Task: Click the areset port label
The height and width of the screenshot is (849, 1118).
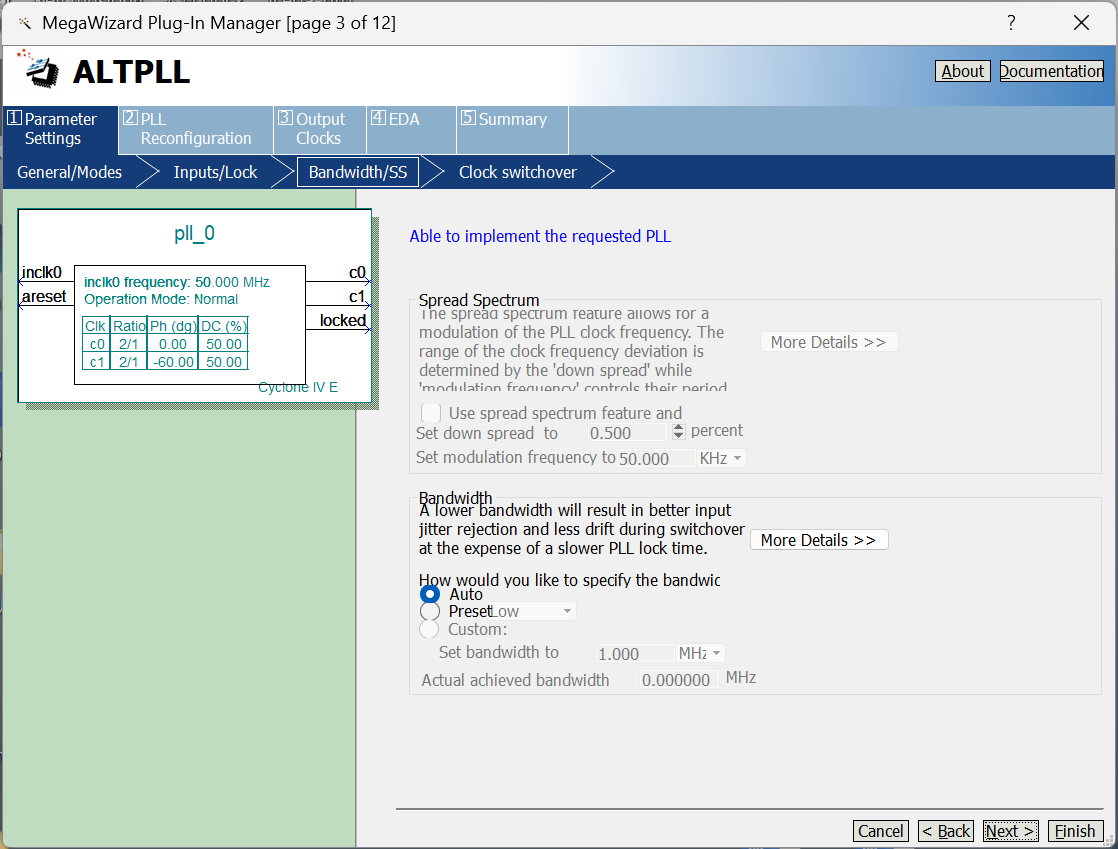Action: click(x=44, y=297)
